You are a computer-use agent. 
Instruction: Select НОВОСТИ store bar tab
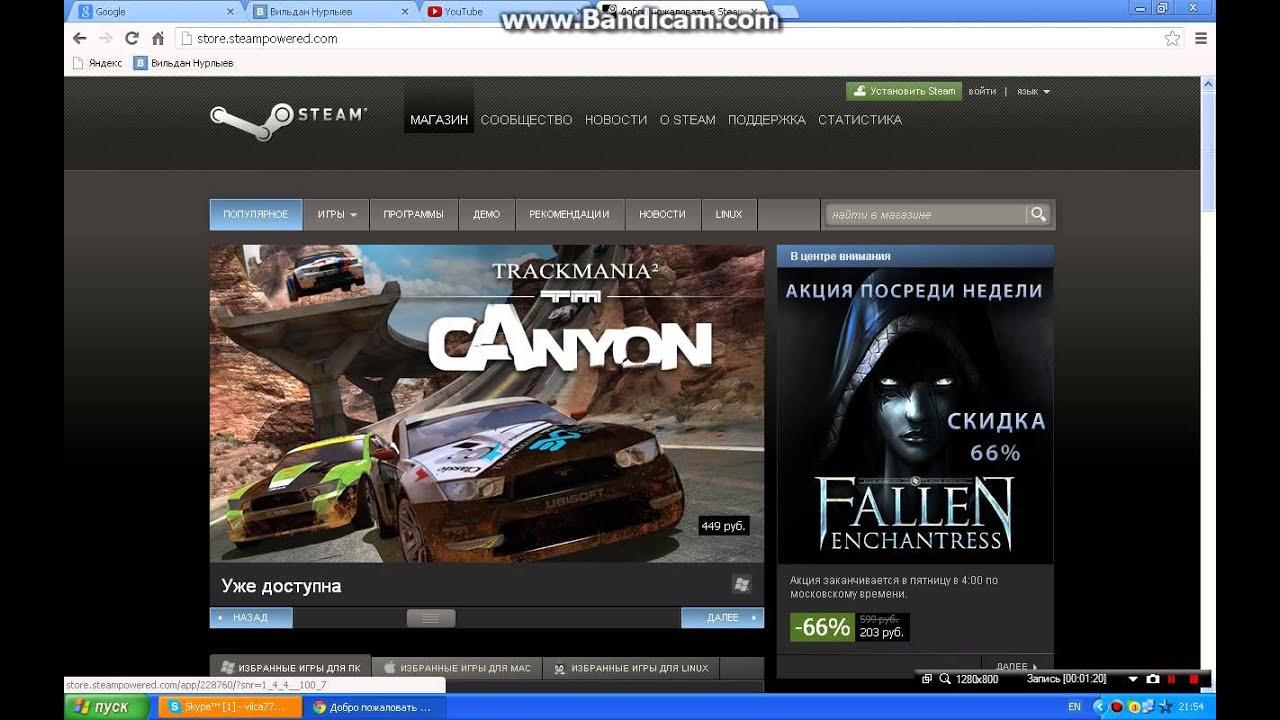point(662,214)
